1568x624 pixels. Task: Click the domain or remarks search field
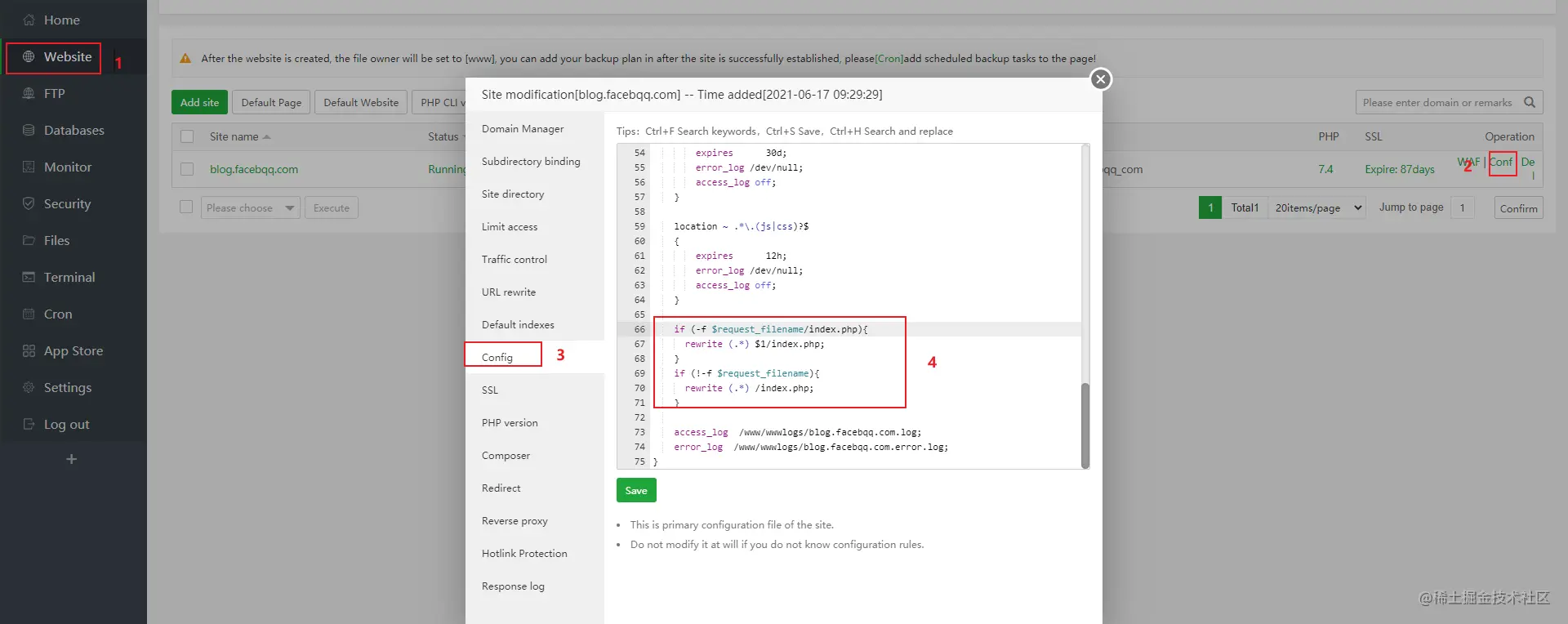click(1437, 102)
